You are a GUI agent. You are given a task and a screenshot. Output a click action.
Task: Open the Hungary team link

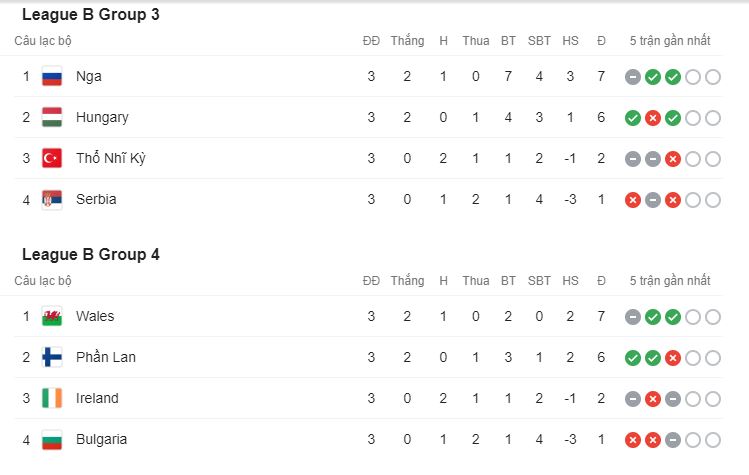click(102, 118)
